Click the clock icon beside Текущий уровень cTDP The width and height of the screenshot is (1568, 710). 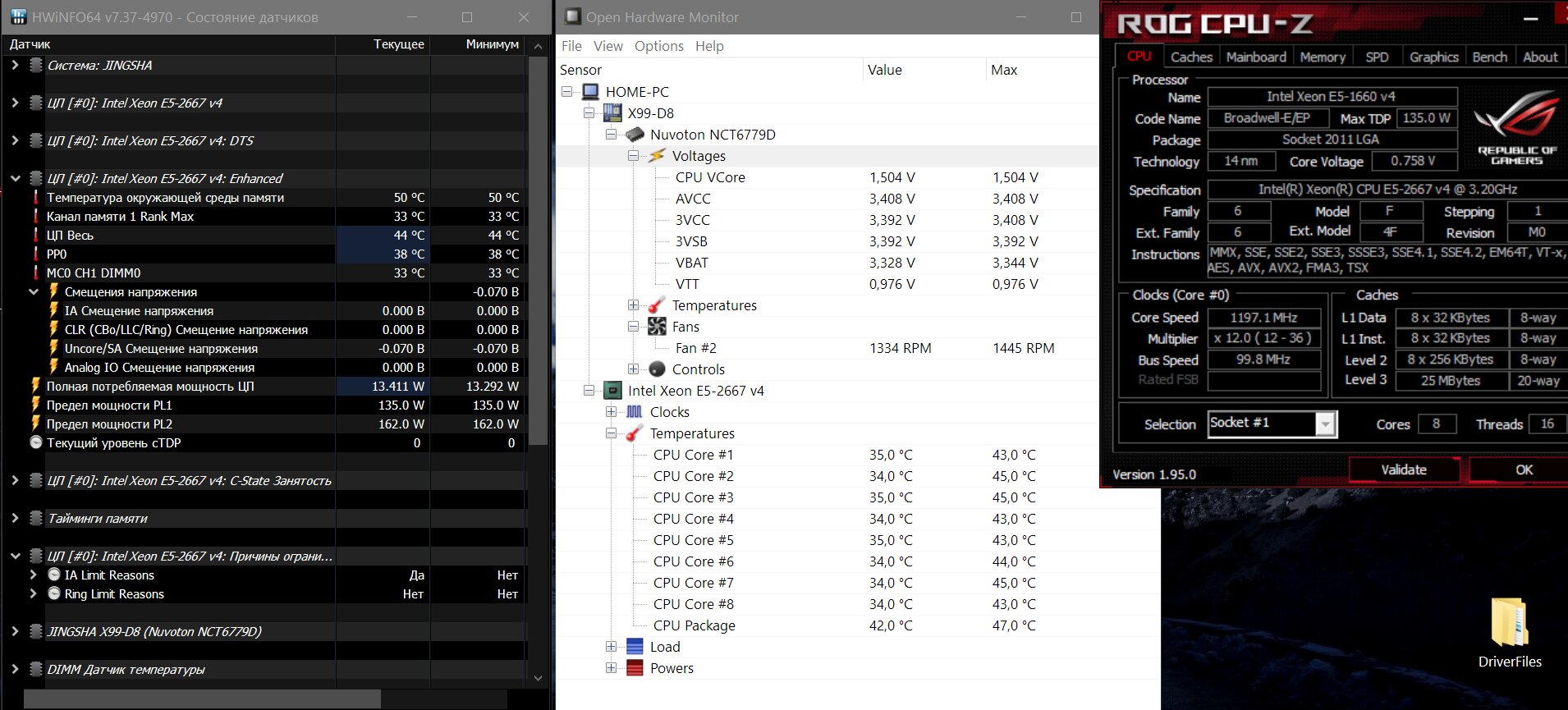[x=36, y=442]
